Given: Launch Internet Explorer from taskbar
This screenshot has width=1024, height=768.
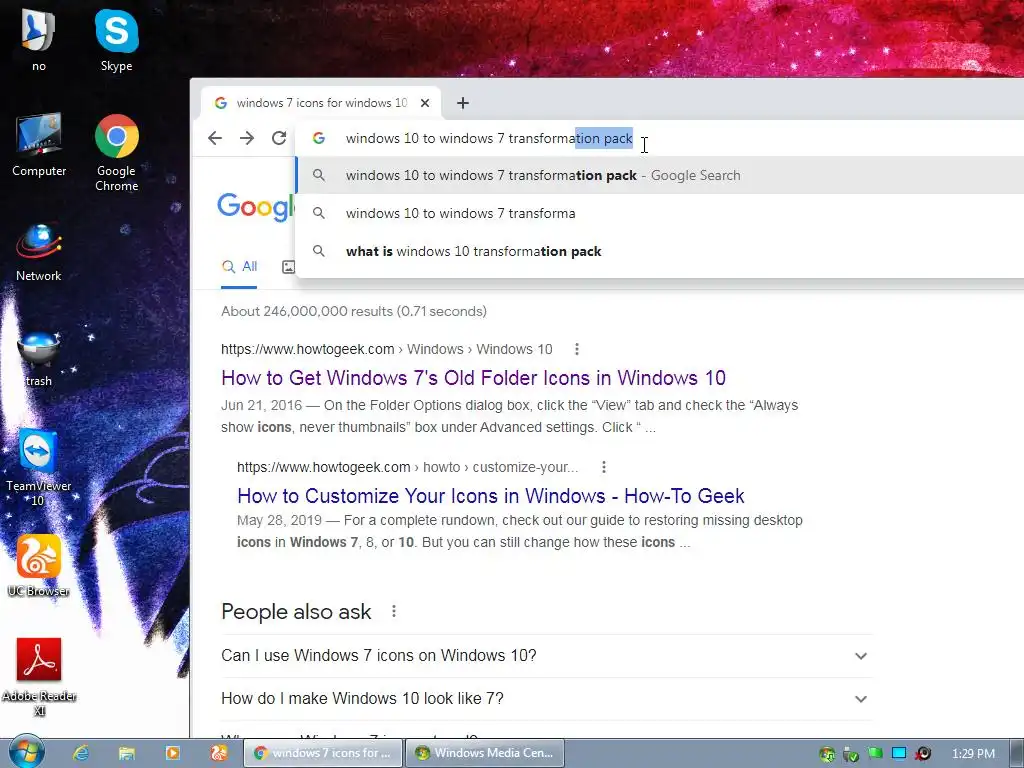Looking at the screenshot, I should [81, 753].
